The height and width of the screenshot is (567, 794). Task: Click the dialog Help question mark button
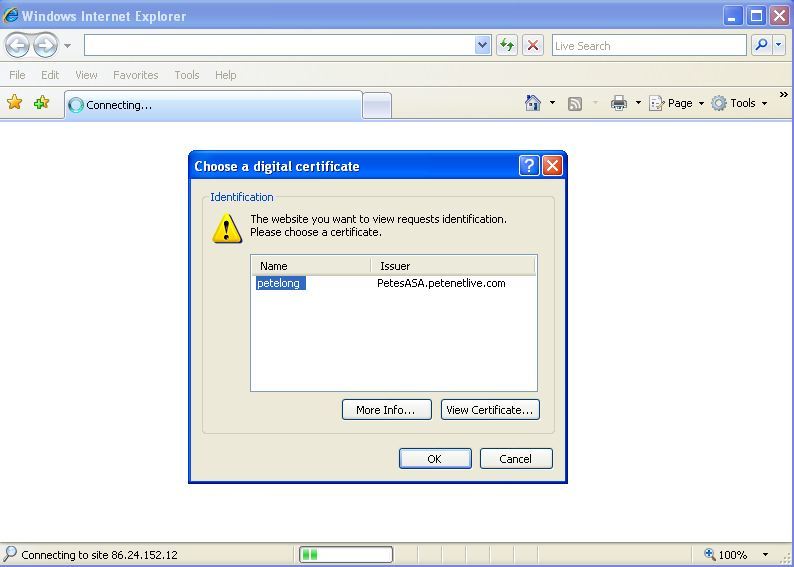(x=529, y=166)
